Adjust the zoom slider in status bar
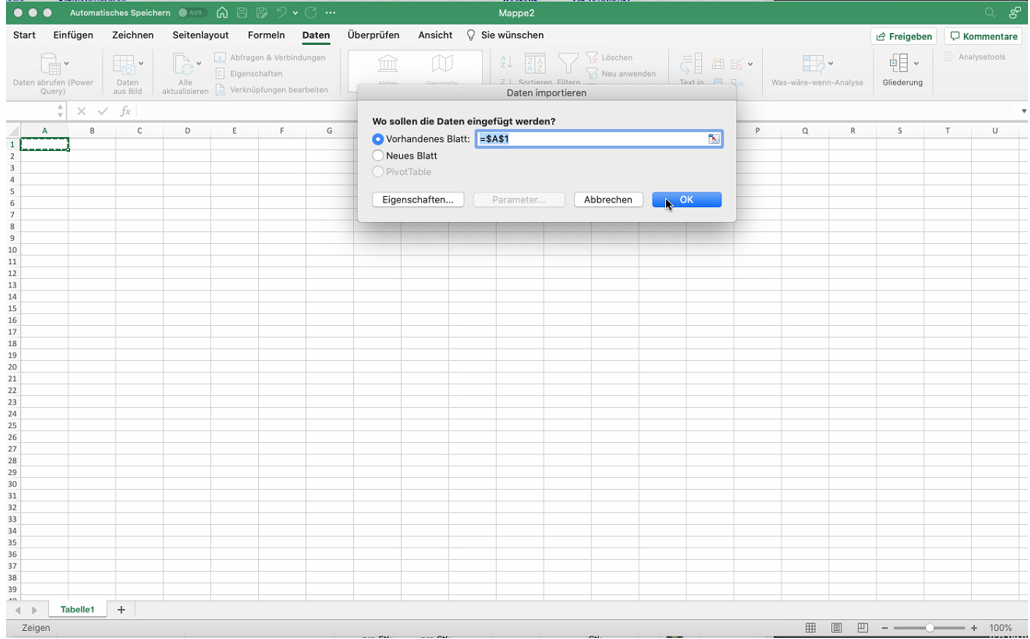1030x639 pixels. pyautogui.click(x=930, y=628)
